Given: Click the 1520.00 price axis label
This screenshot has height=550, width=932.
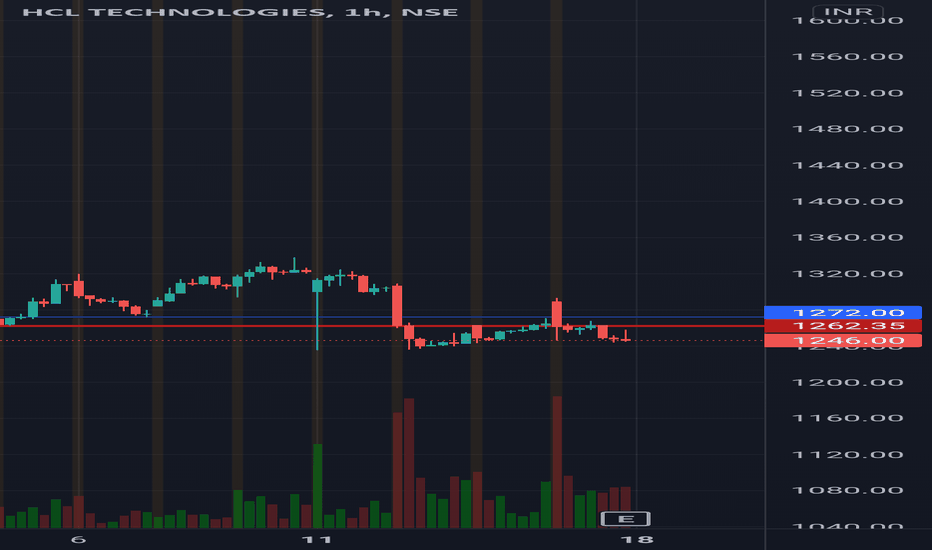Looking at the screenshot, I should (848, 93).
